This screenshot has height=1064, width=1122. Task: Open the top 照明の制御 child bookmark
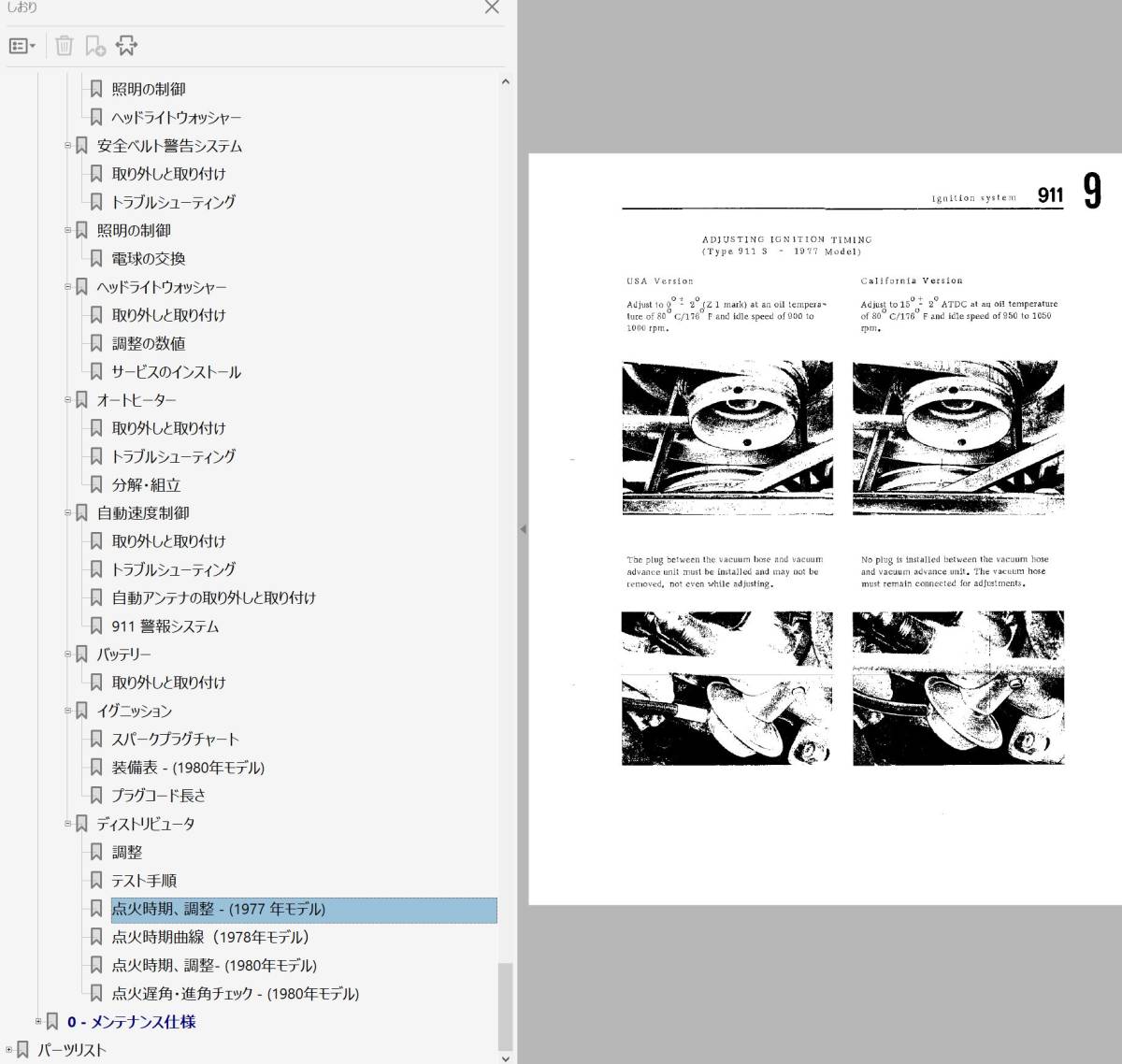(x=149, y=89)
